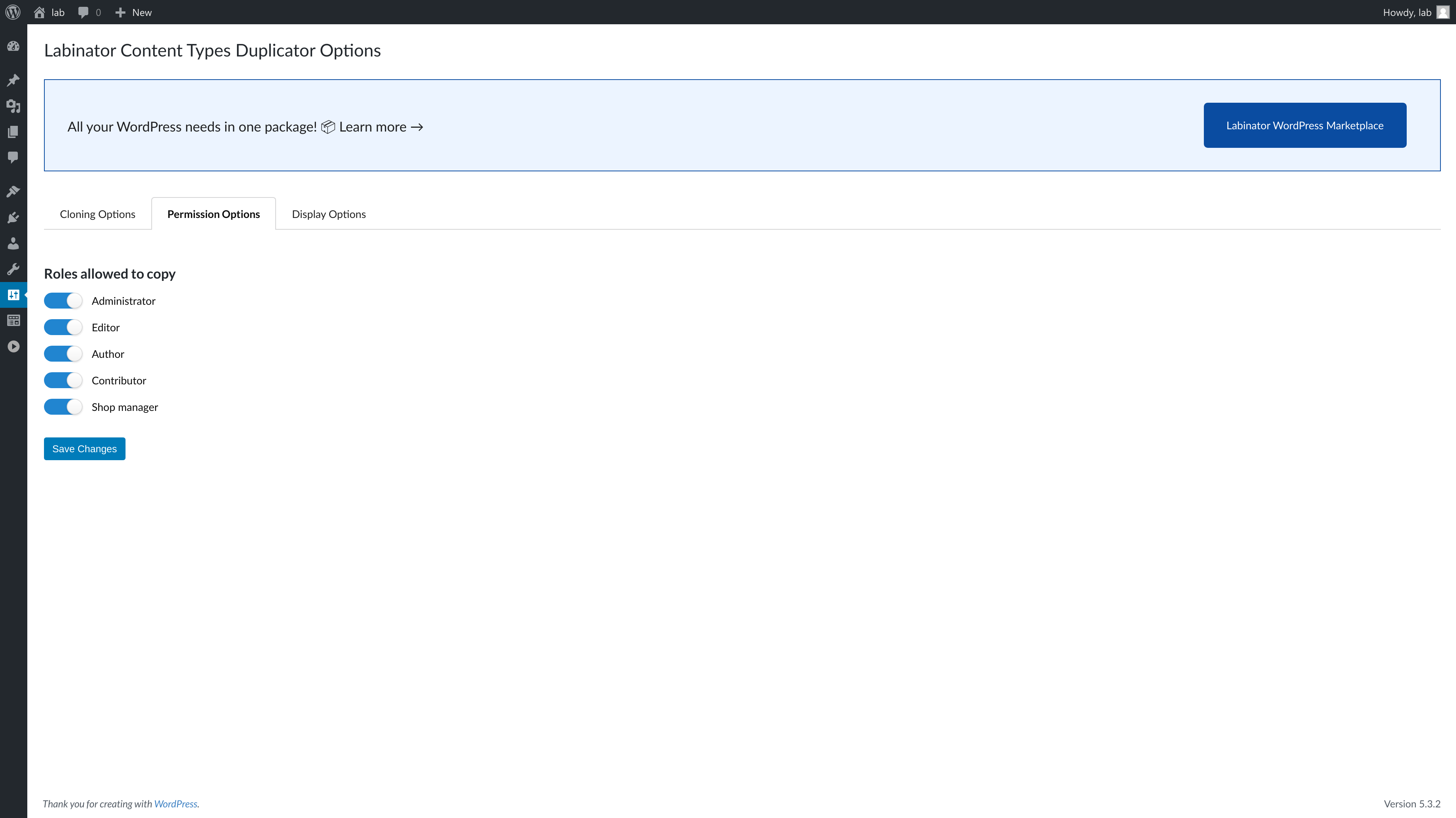This screenshot has width=1456, height=818.
Task: Toggle the Contributor role switch
Action: click(63, 380)
